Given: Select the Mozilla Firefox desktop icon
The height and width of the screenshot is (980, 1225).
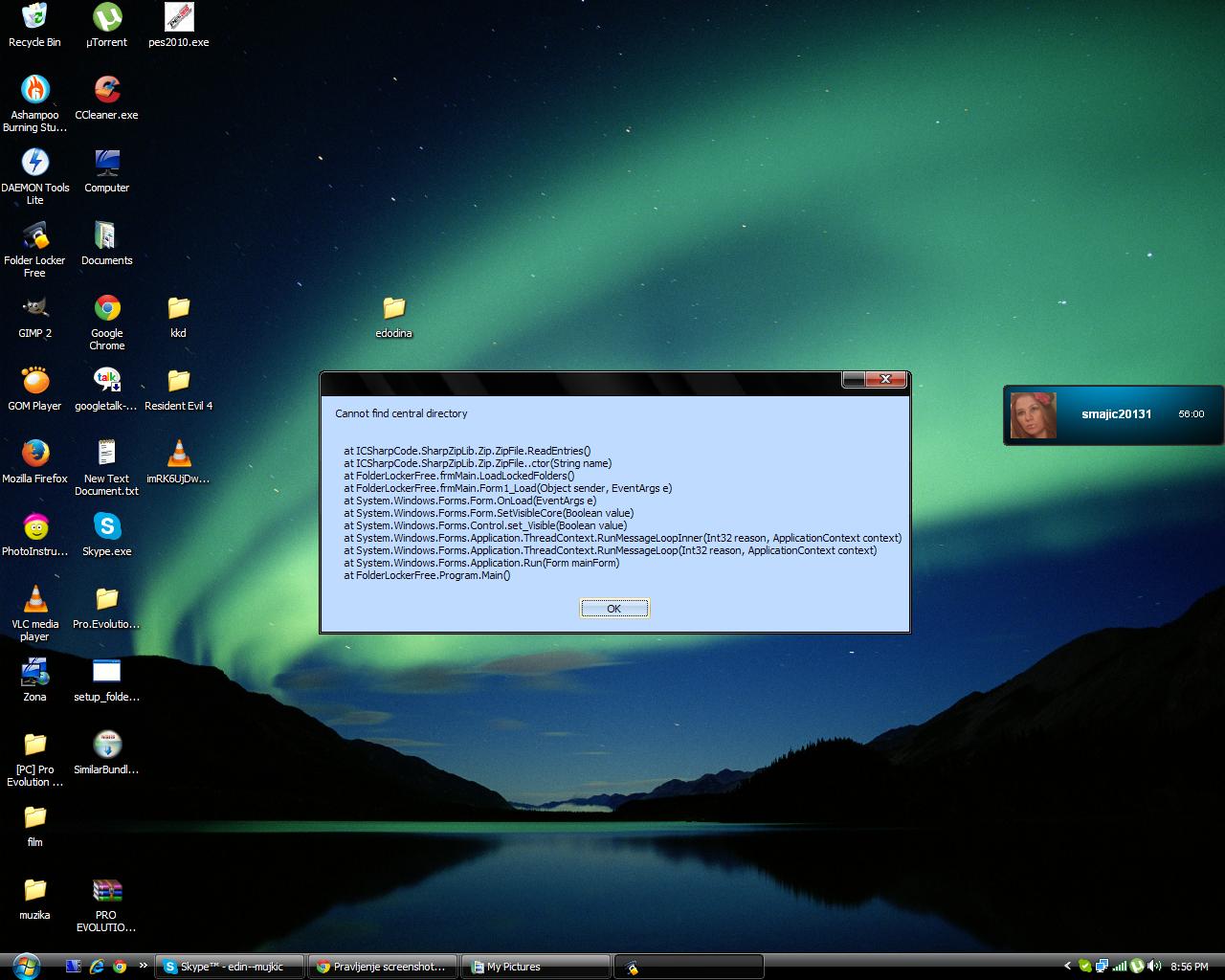Looking at the screenshot, I should pos(34,462).
